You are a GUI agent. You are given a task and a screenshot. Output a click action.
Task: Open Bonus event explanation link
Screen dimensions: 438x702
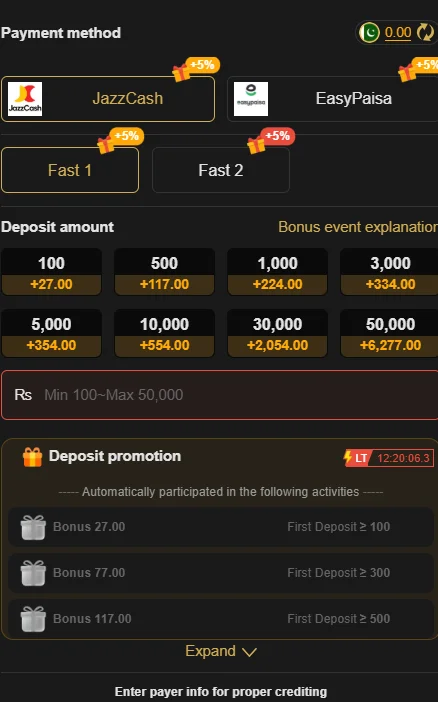point(358,227)
